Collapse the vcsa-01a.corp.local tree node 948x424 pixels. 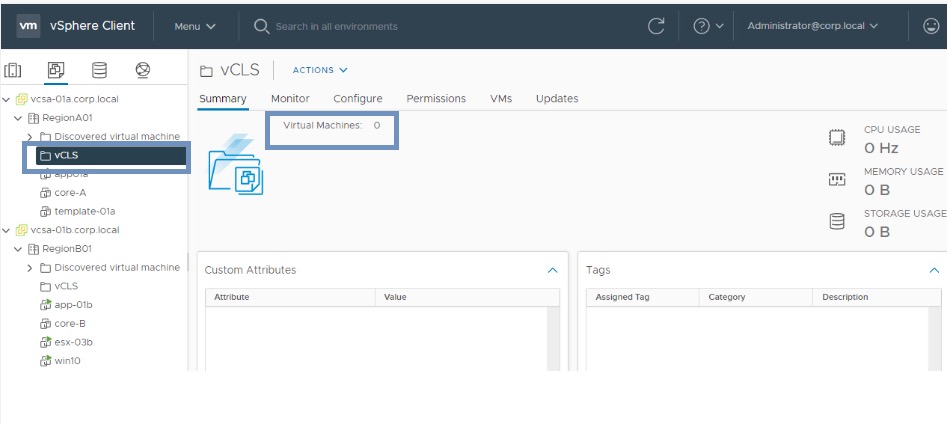[x=8, y=100]
